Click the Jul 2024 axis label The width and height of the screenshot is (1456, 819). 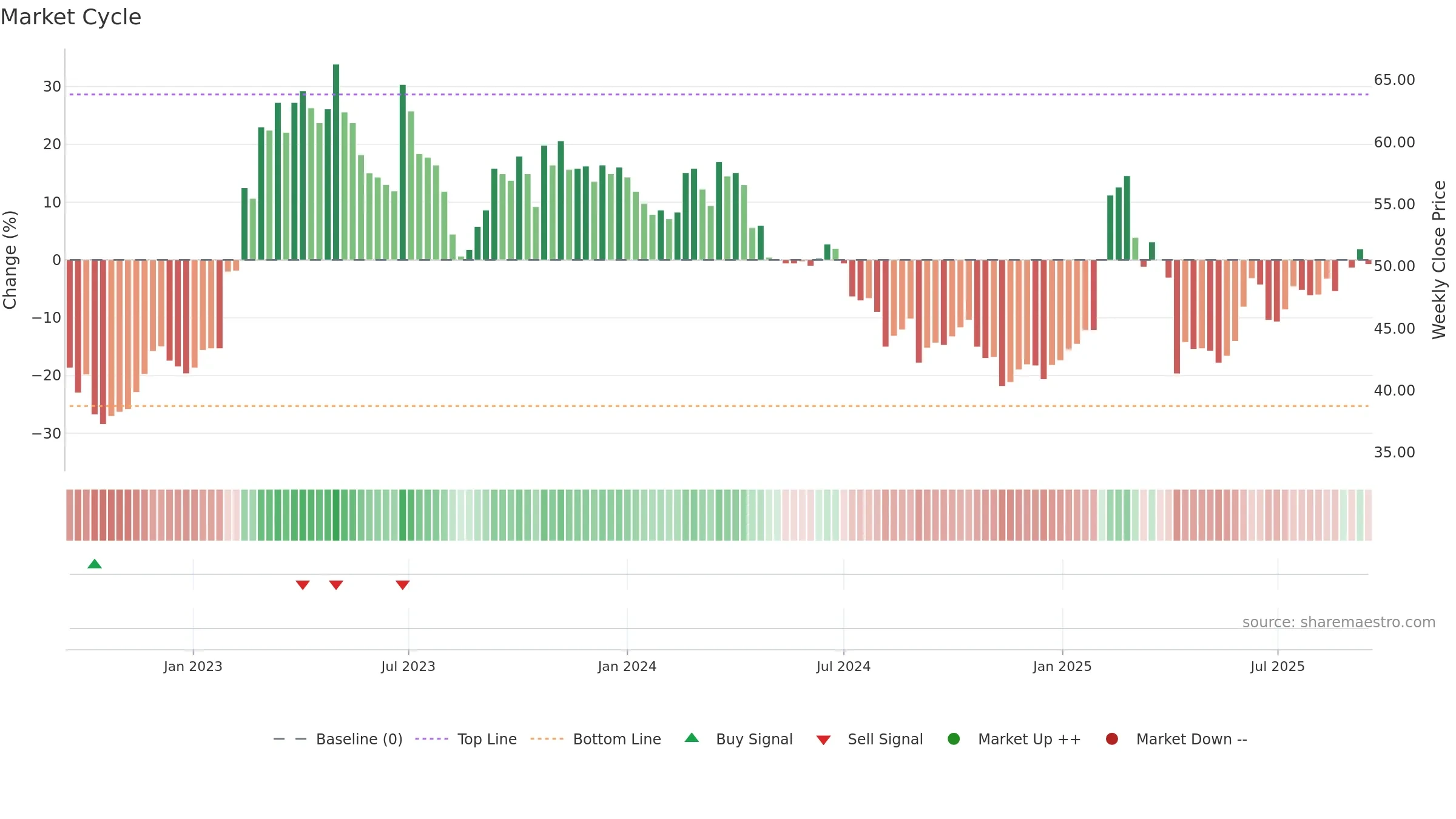(x=843, y=666)
